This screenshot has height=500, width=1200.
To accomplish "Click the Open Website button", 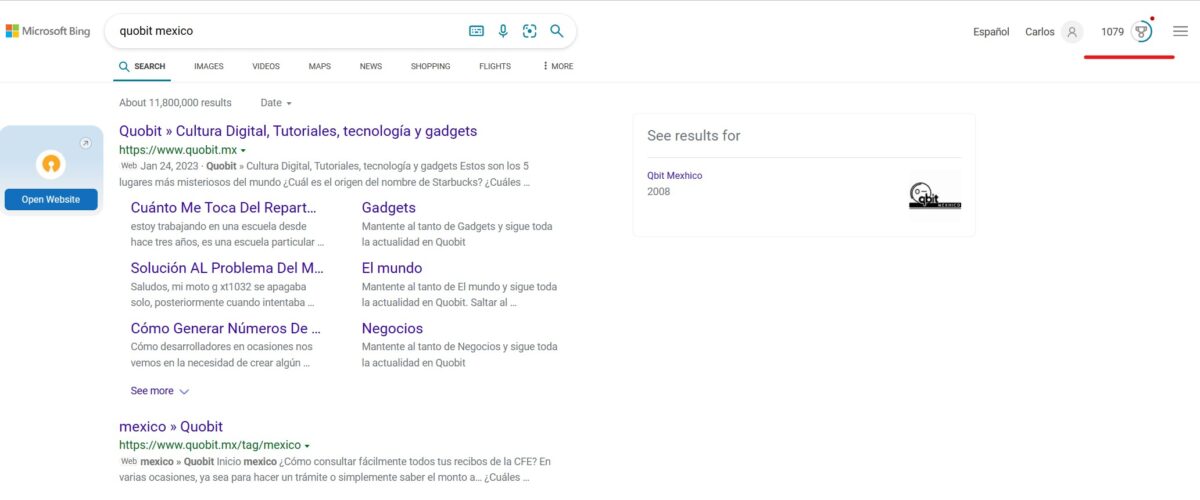I will point(51,199).
